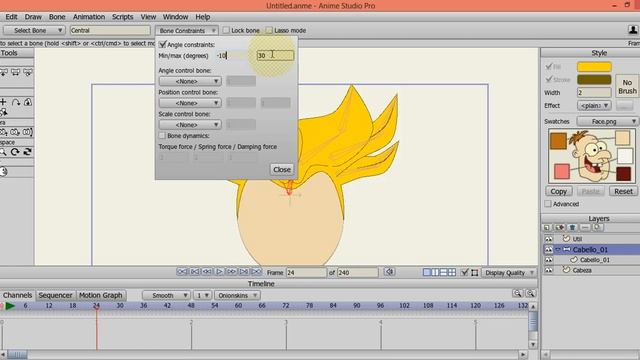Click the green timeline play arrow

point(10,306)
